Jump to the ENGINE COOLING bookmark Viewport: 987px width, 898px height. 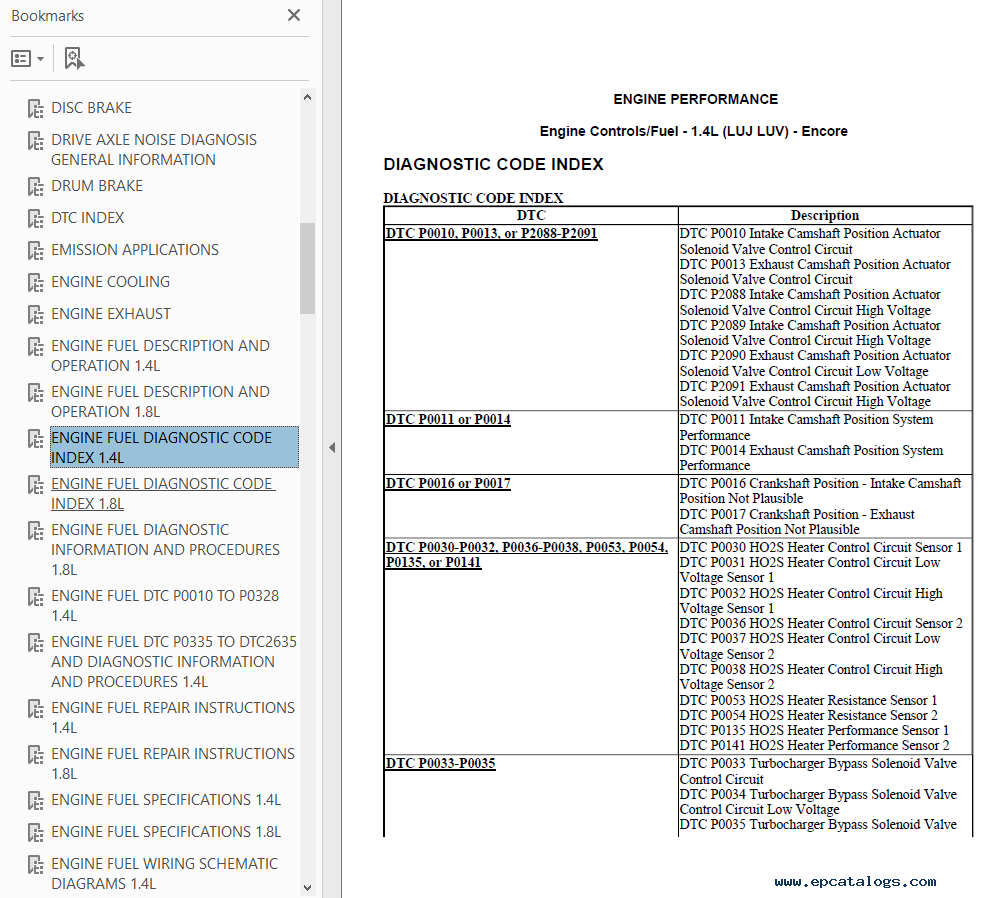click(110, 282)
